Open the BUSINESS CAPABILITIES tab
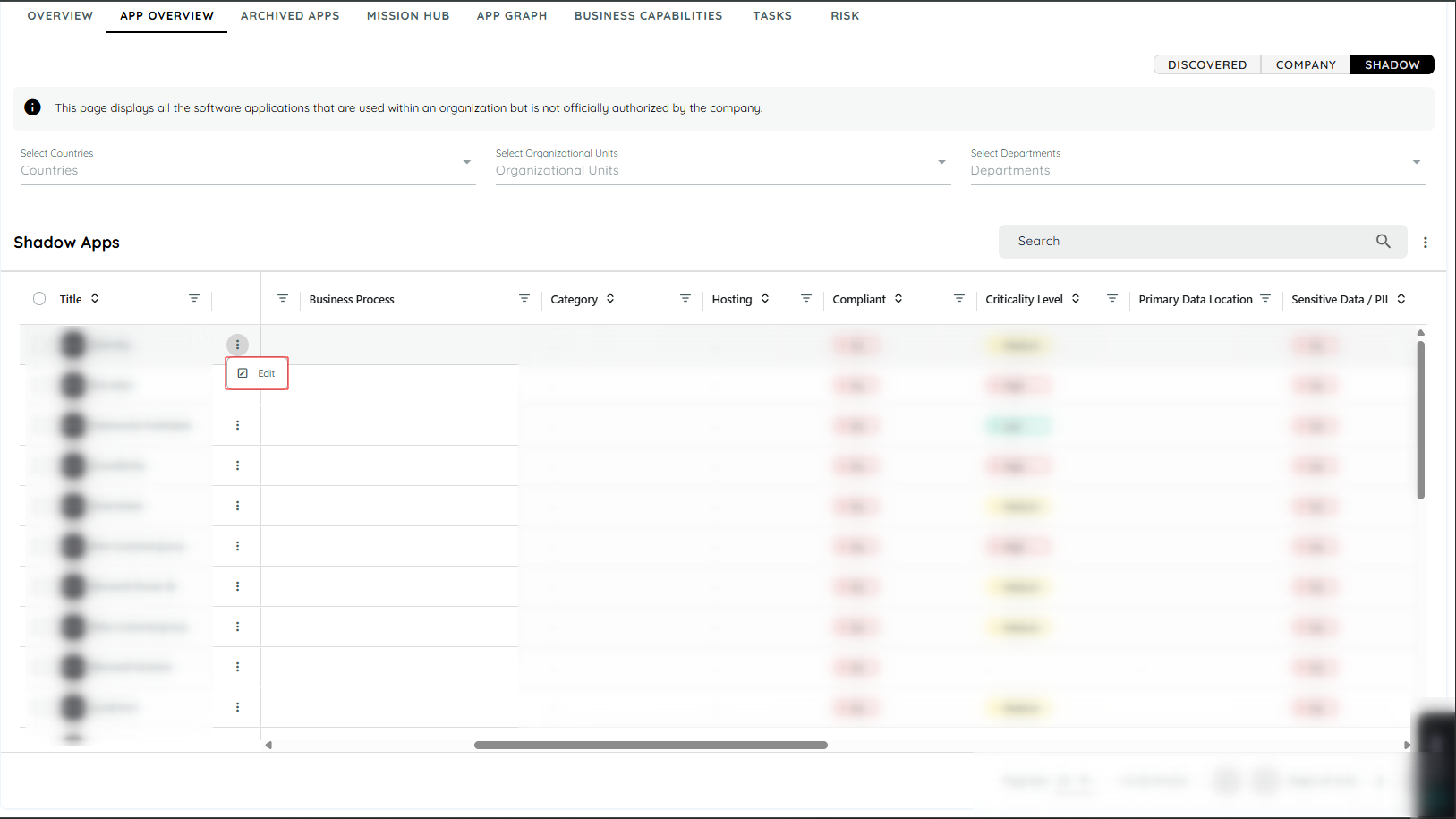 [649, 16]
